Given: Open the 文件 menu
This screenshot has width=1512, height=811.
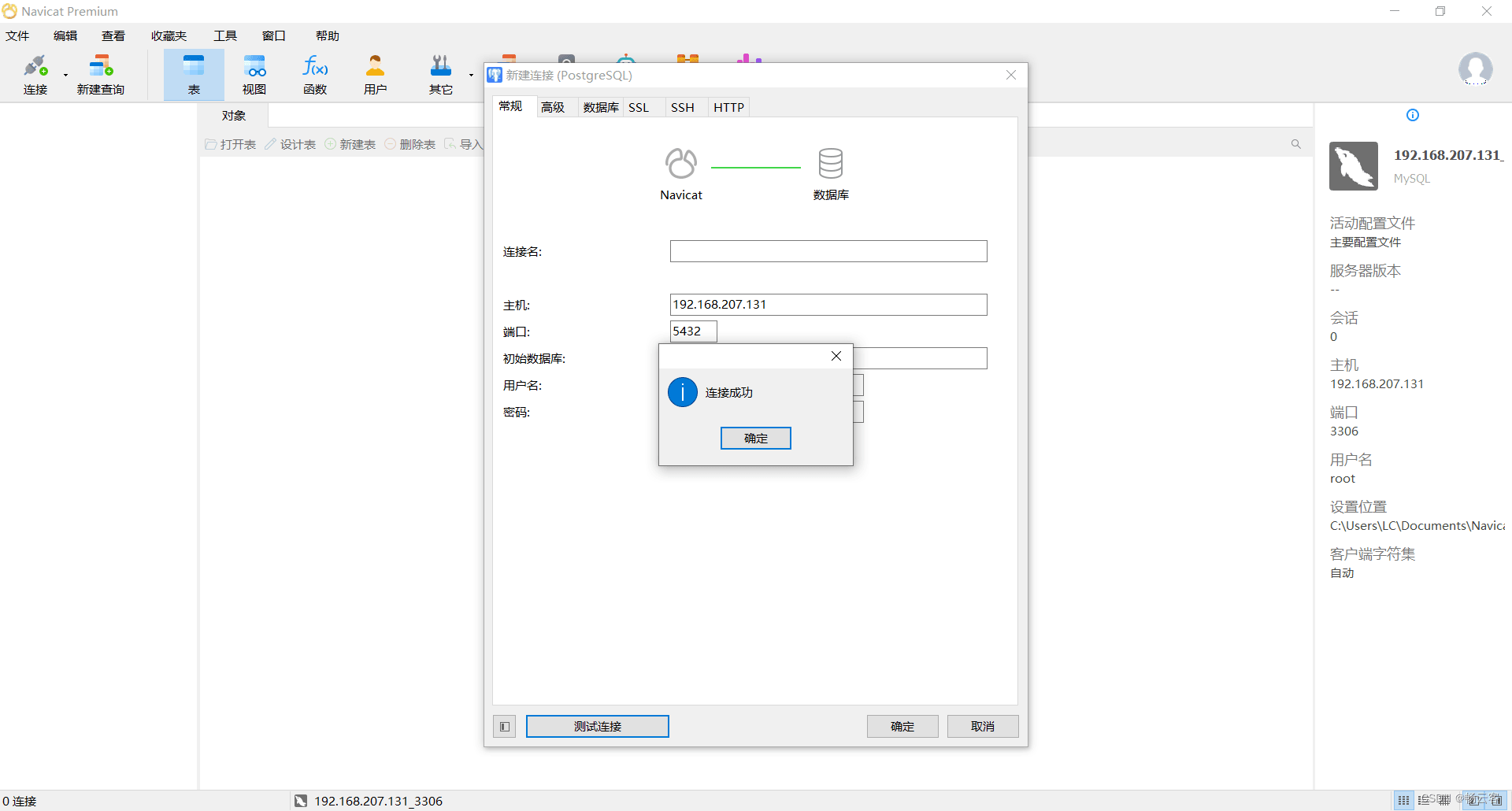Looking at the screenshot, I should [x=17, y=36].
